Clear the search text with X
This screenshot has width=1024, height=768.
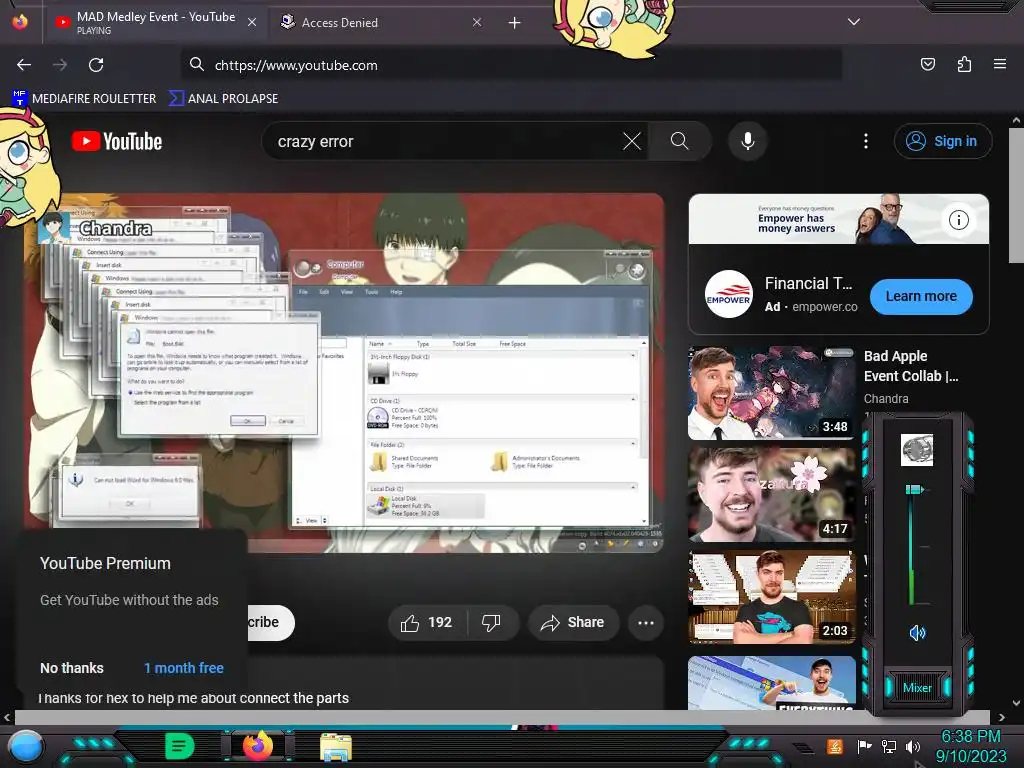(632, 141)
